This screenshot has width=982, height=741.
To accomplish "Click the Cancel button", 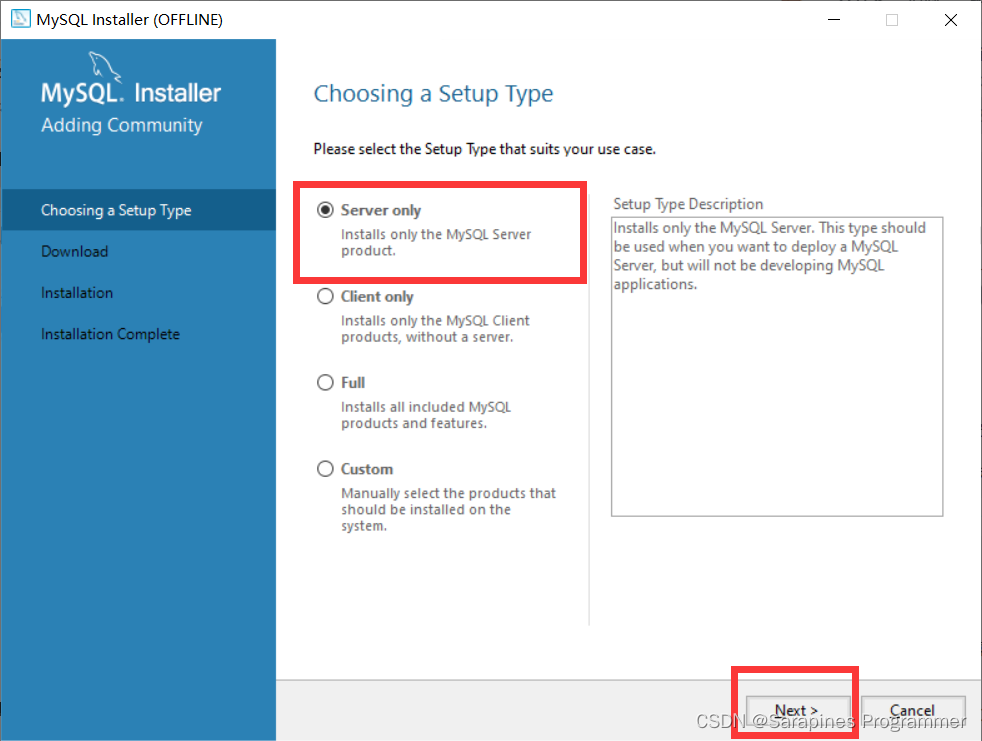I will [912, 710].
